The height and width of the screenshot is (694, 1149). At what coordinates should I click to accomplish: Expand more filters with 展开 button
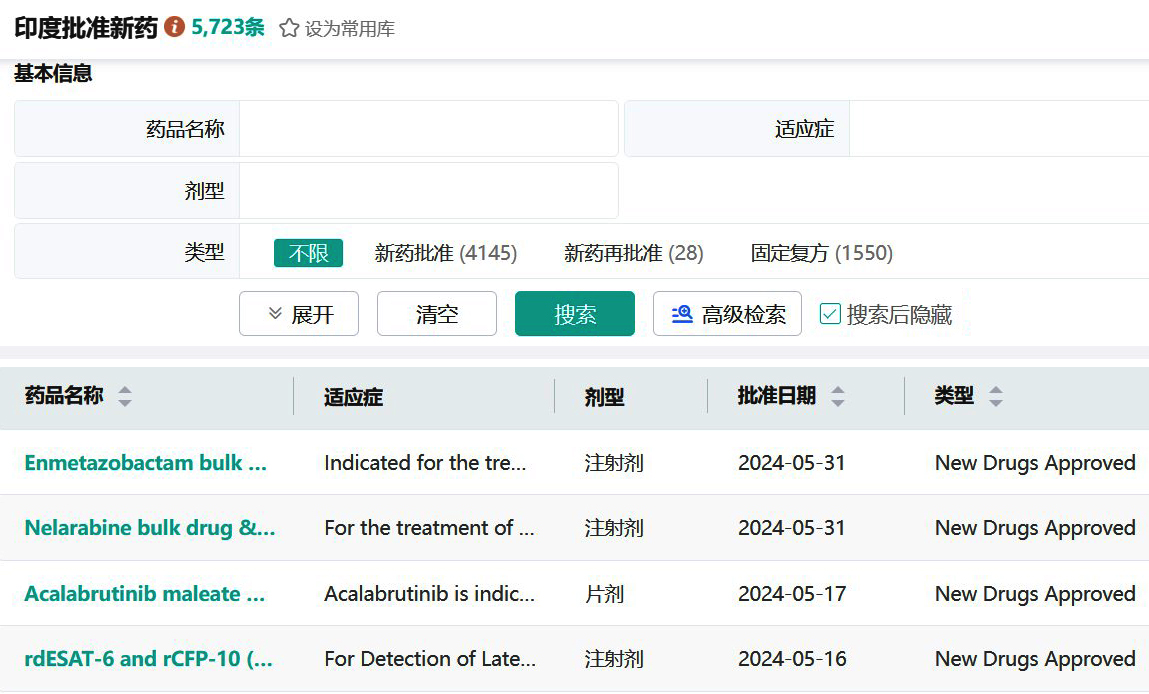pyautogui.click(x=299, y=314)
